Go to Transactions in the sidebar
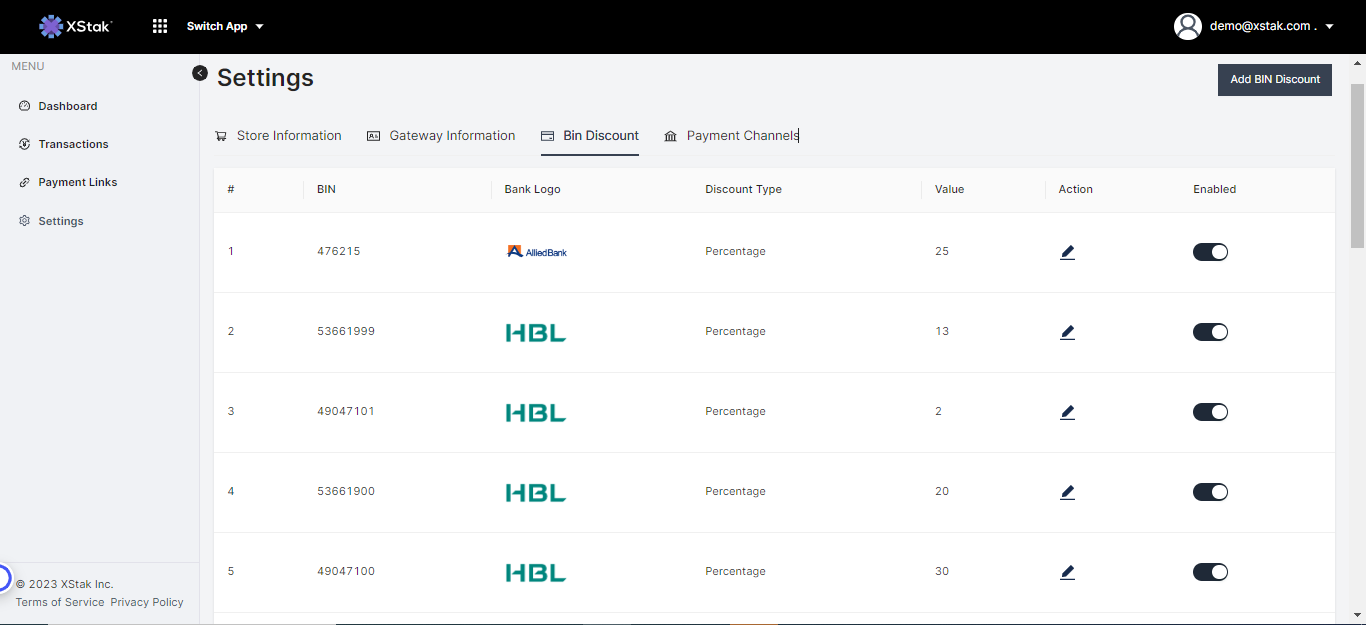 click(73, 144)
